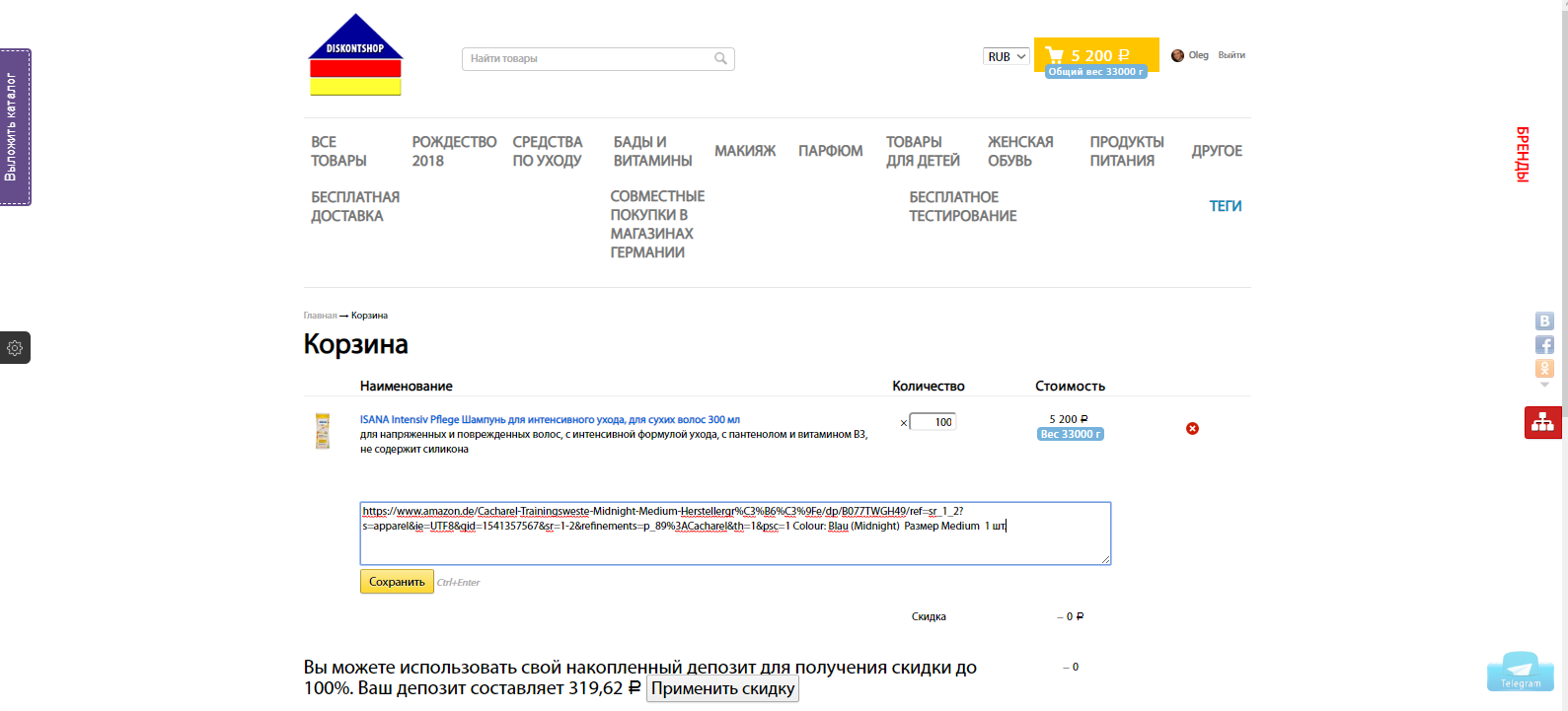This screenshot has height=711, width=1568.
Task: Click the ISANA shampoo product thumbnail
Action: coord(323,431)
